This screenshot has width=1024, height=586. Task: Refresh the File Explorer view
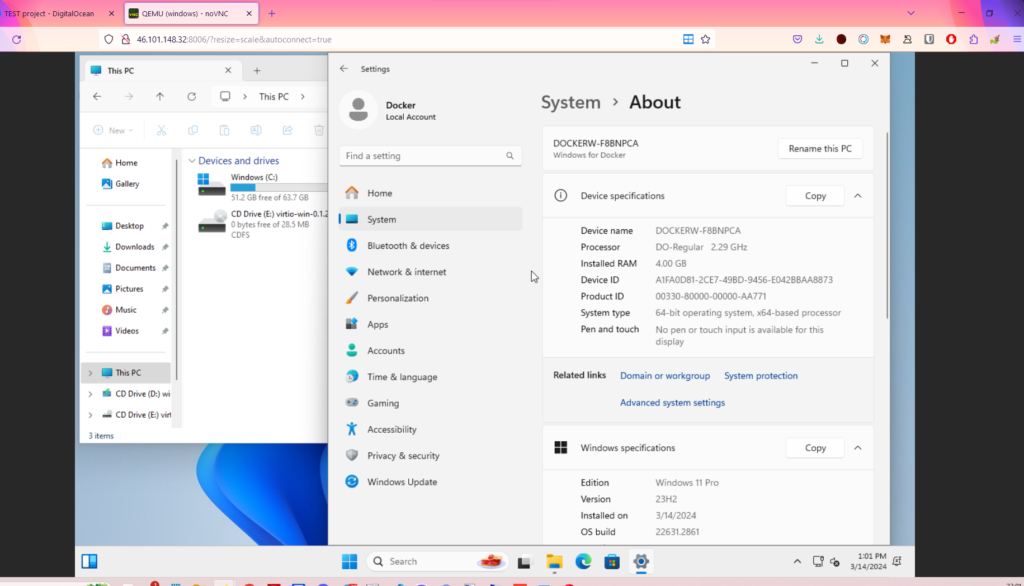click(x=191, y=96)
